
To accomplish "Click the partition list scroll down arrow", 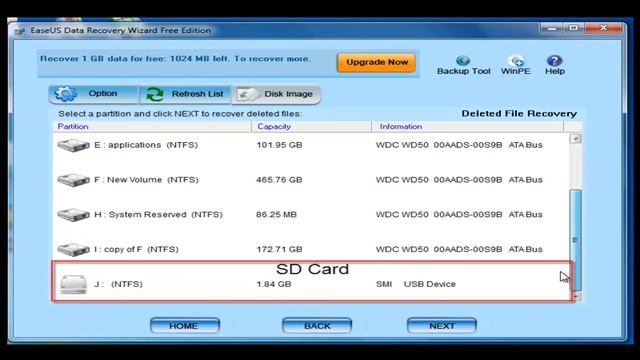I will [576, 296].
